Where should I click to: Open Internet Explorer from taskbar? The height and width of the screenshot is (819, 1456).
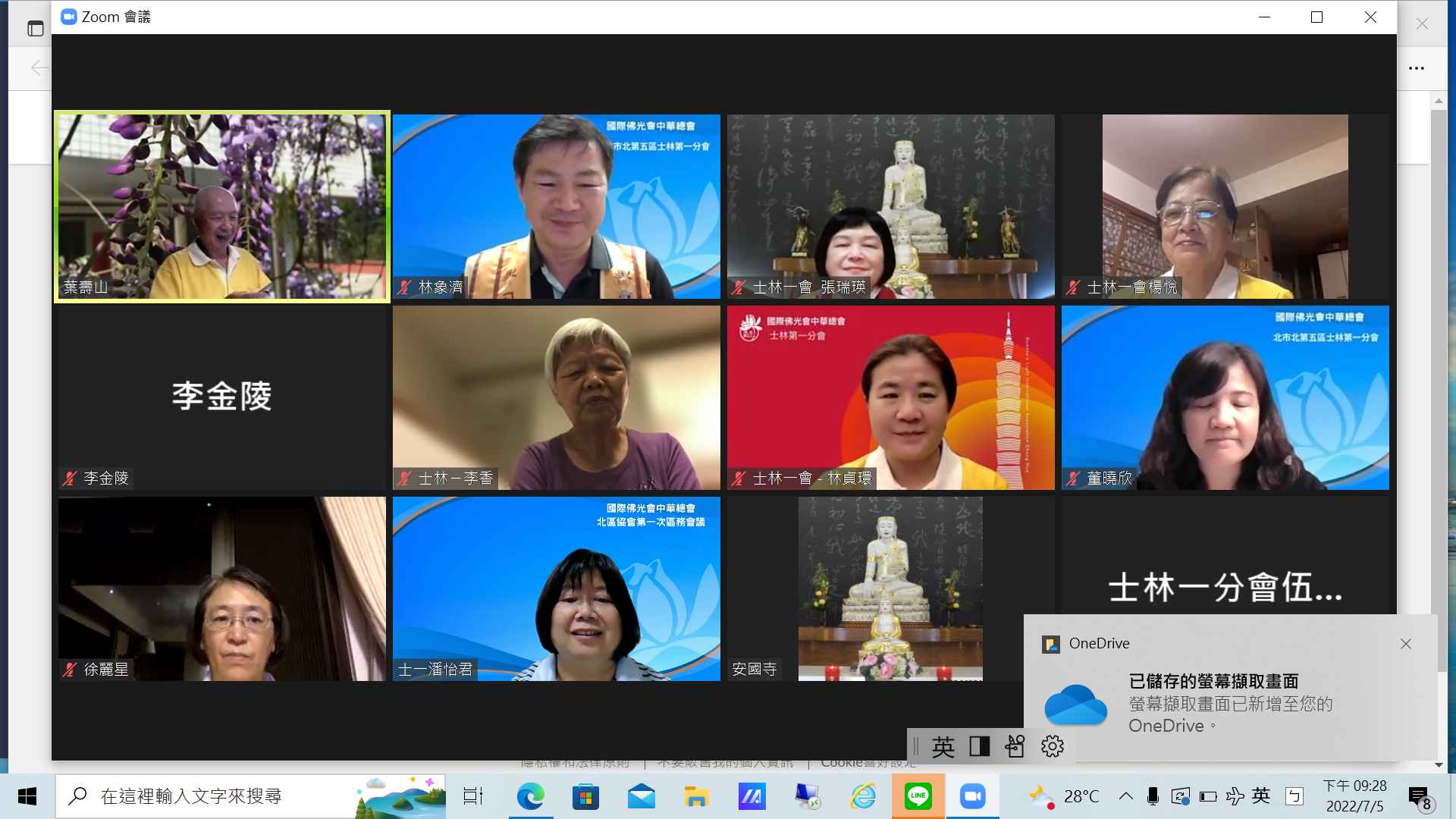[863, 796]
